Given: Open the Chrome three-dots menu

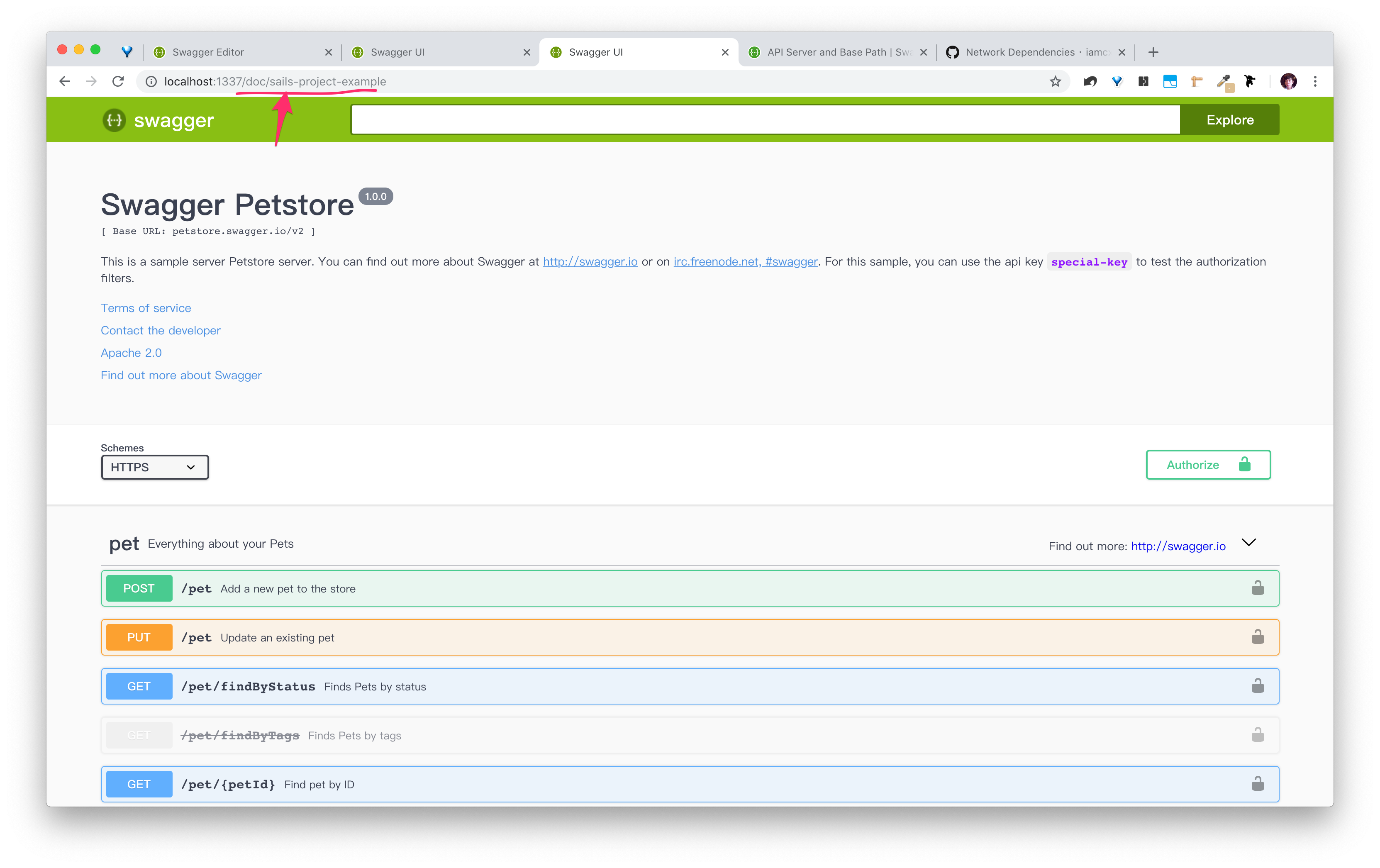Looking at the screenshot, I should point(1315,81).
